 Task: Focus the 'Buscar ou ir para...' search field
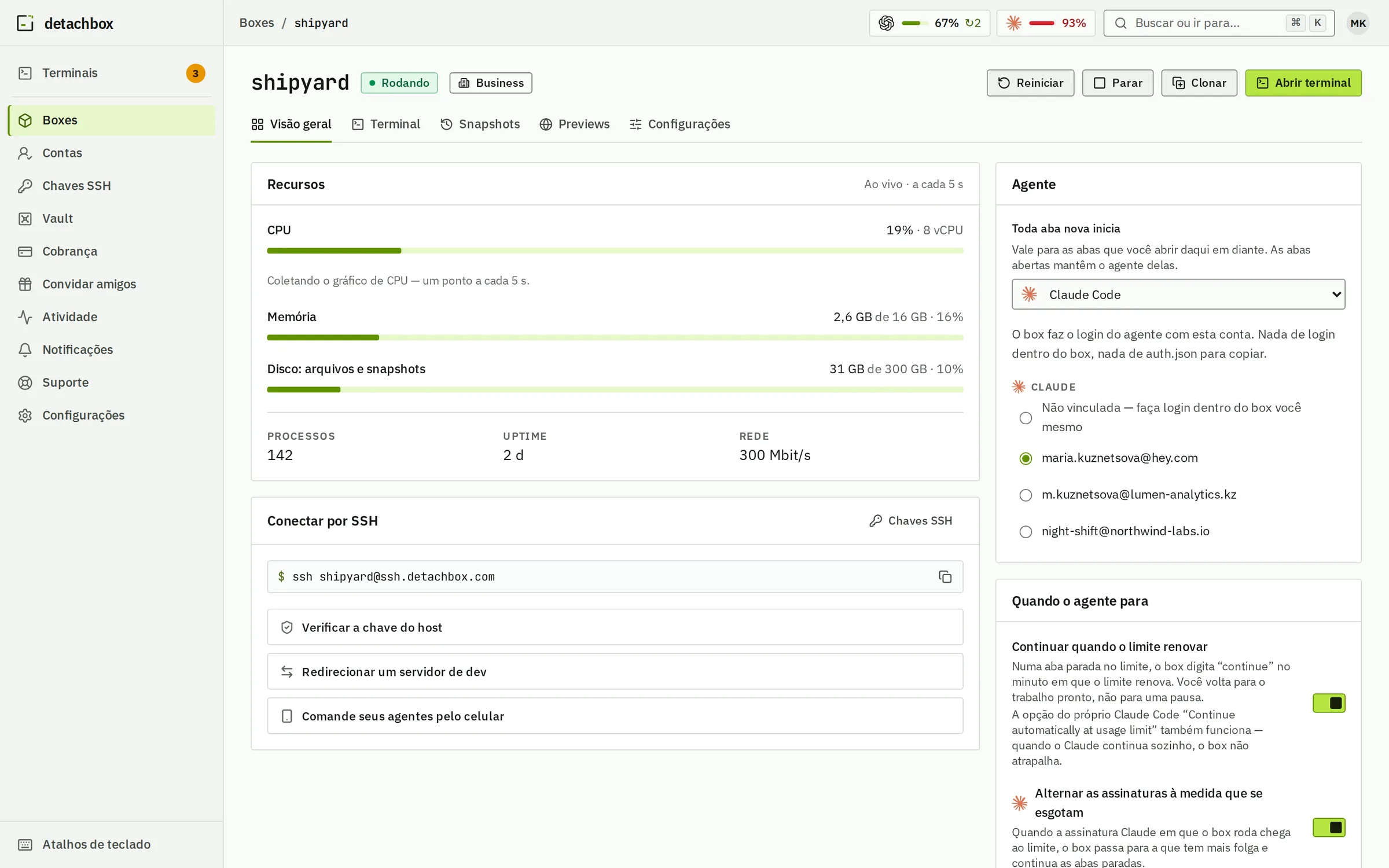[x=1219, y=23]
